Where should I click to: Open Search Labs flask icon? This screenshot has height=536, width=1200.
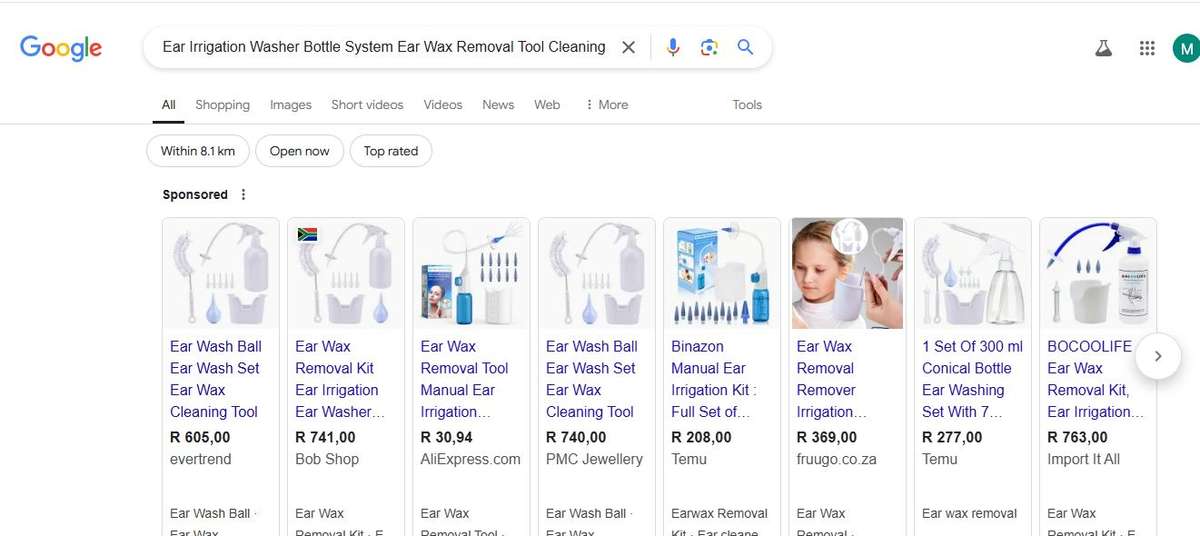(x=1103, y=48)
